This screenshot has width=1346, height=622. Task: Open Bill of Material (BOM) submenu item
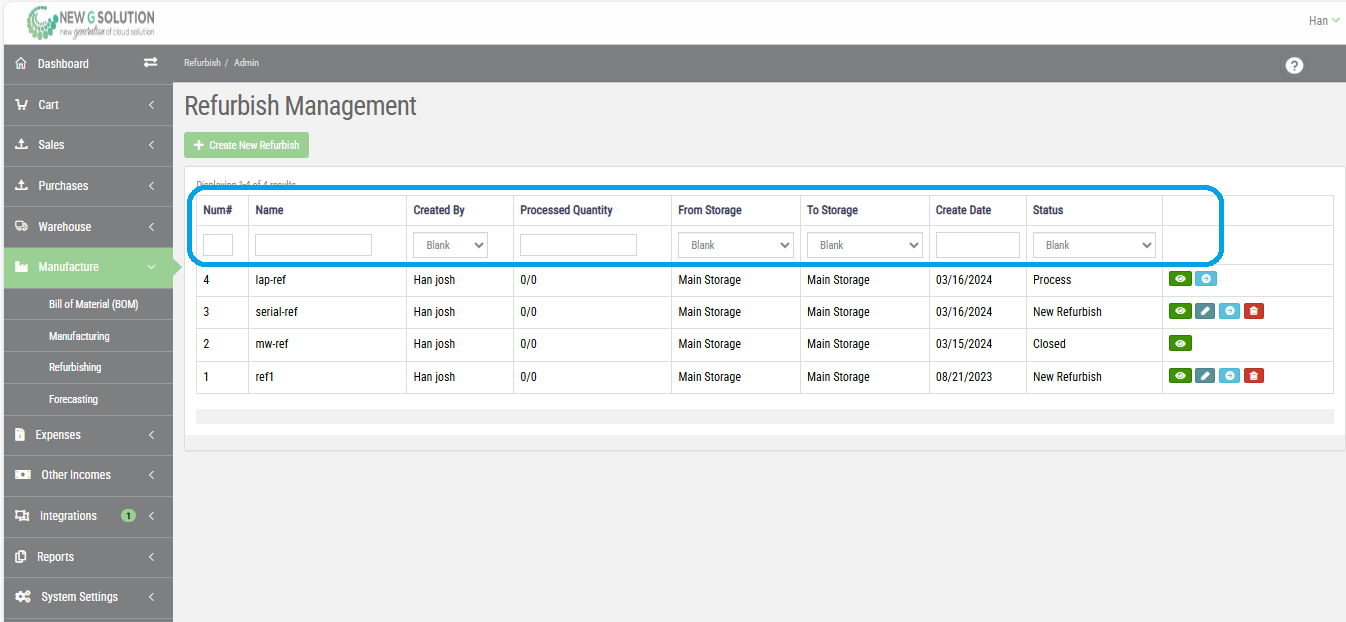point(93,304)
